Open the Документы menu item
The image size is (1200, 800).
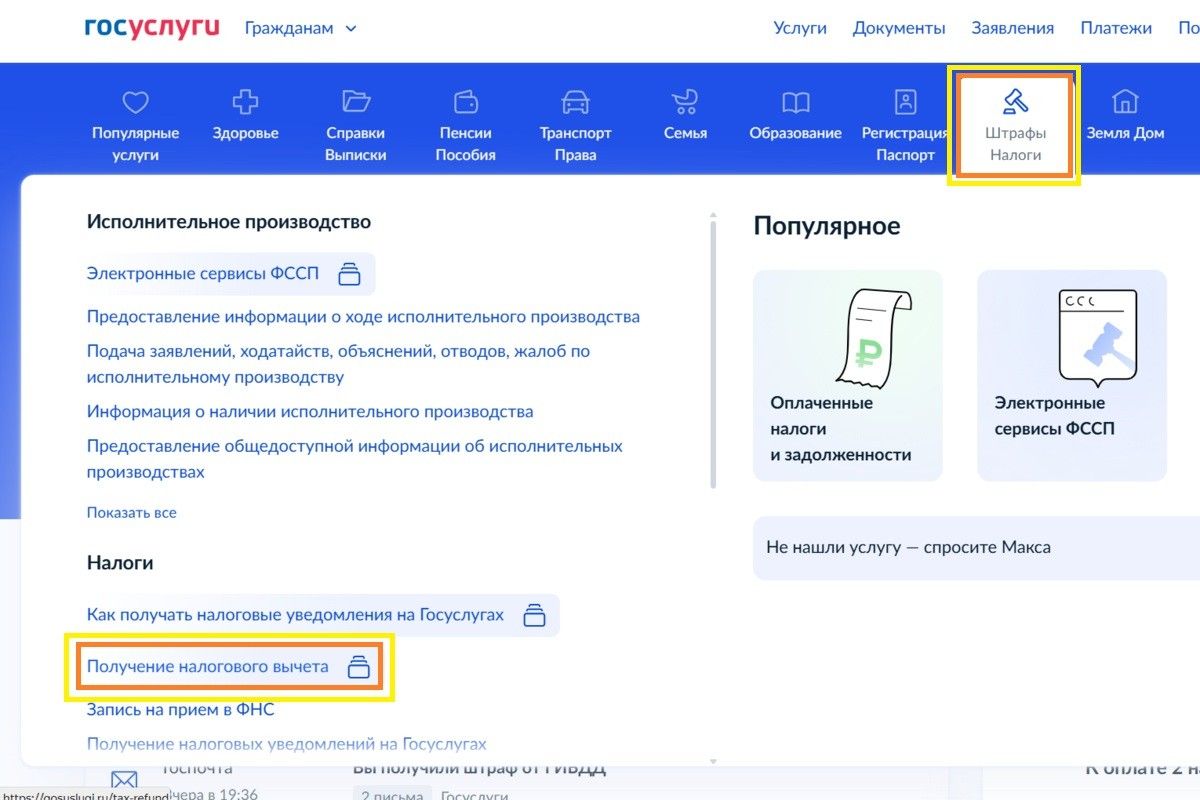click(x=899, y=28)
